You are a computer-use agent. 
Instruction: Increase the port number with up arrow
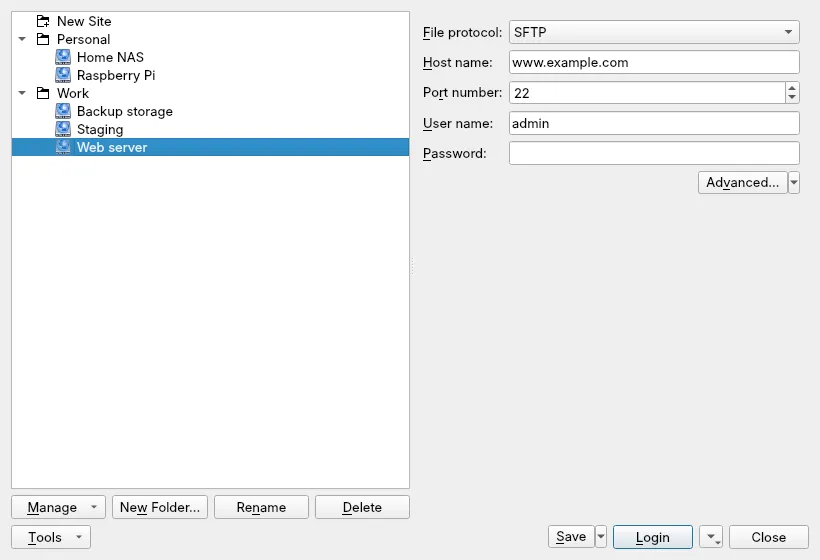792,88
